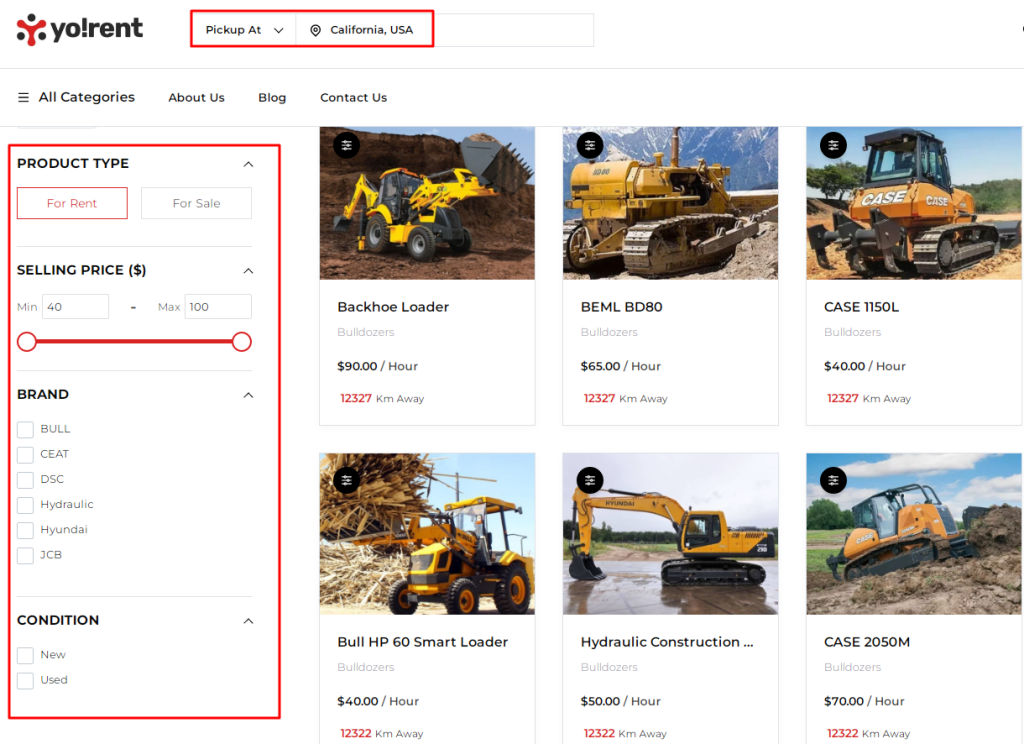
Task: Click the compare icon on CASE 1150L image
Action: click(x=832, y=144)
